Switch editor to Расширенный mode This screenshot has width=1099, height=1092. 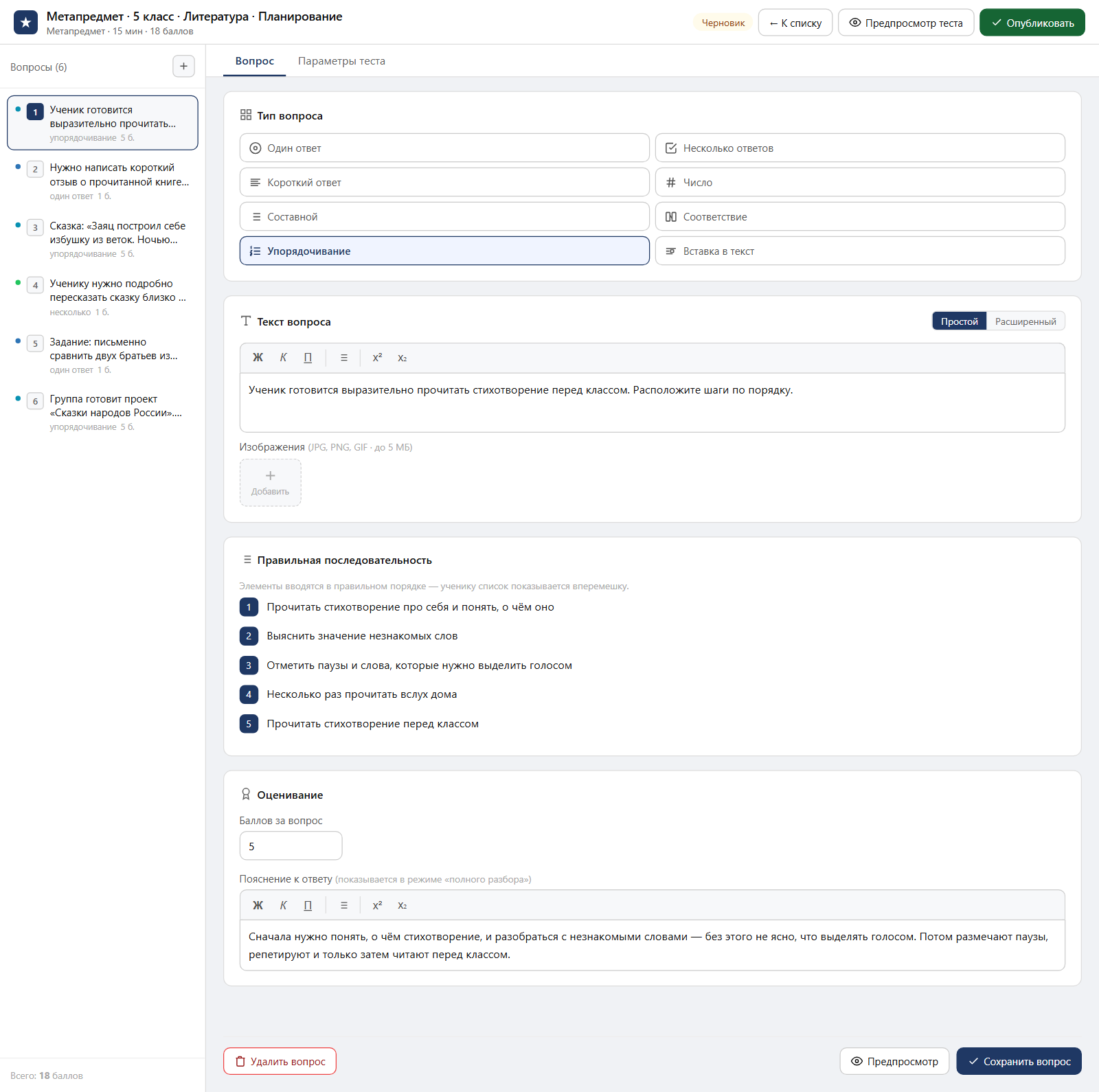tap(1026, 321)
